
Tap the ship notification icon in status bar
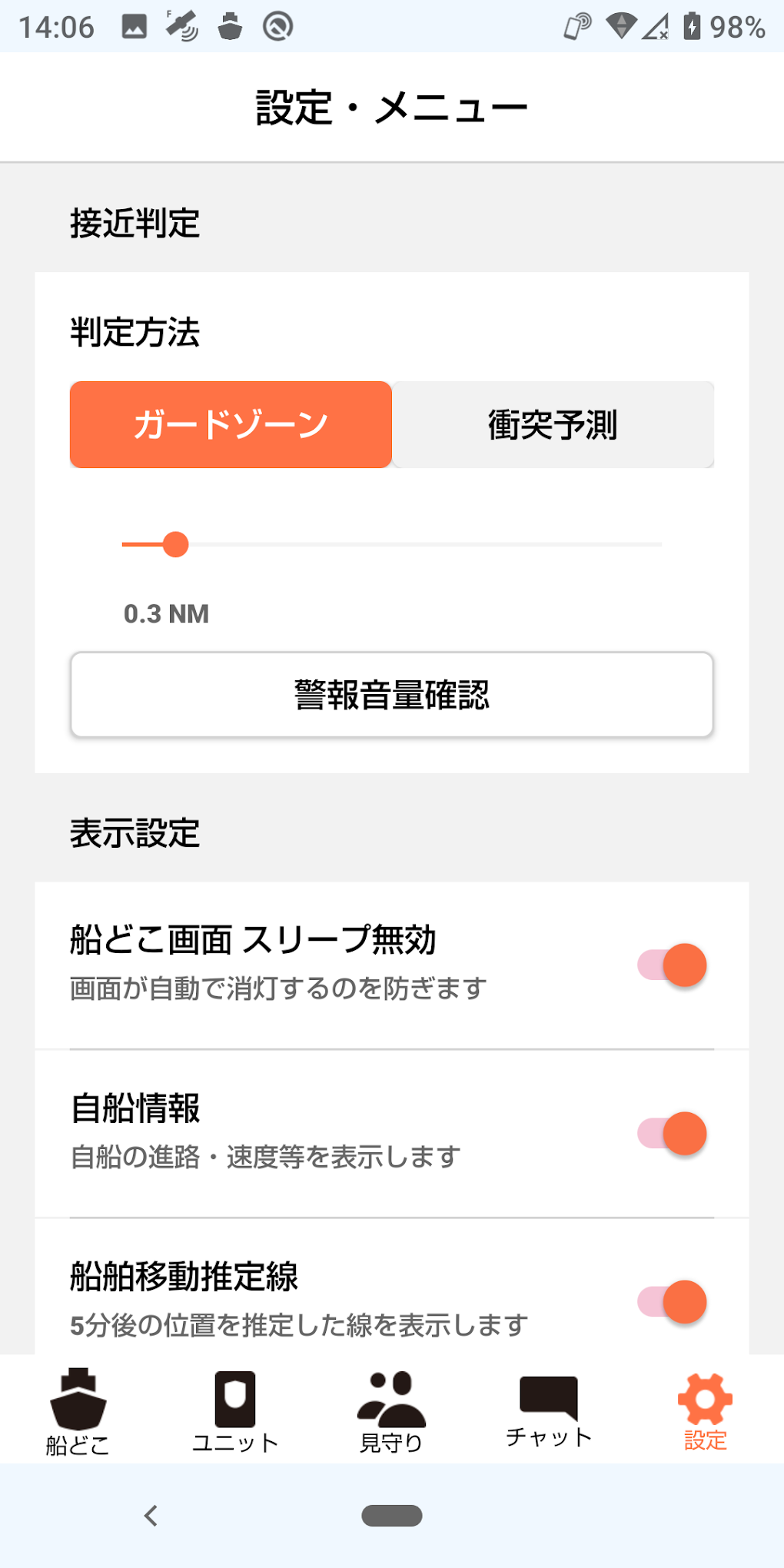(230, 27)
